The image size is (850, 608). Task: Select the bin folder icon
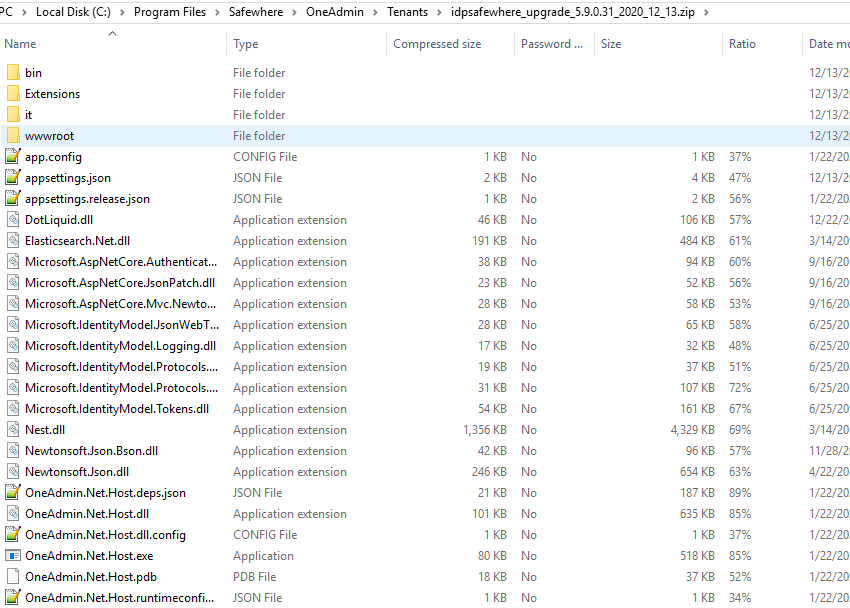13,73
